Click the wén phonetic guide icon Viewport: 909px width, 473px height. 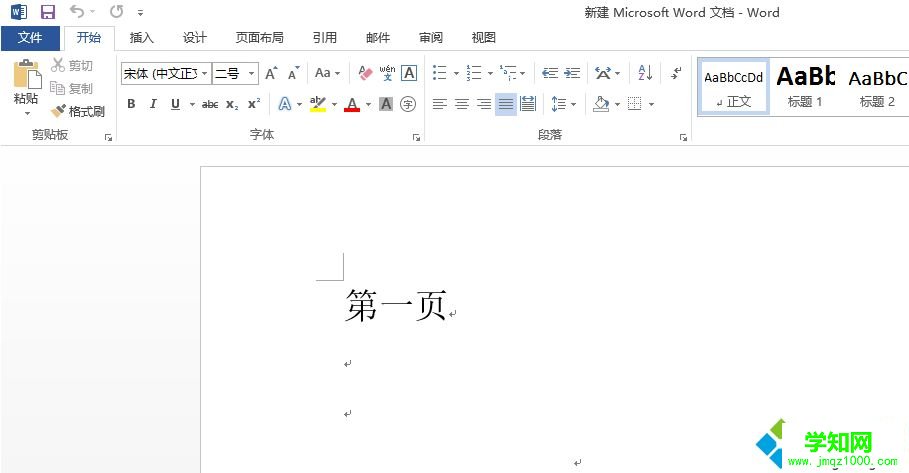click(387, 73)
